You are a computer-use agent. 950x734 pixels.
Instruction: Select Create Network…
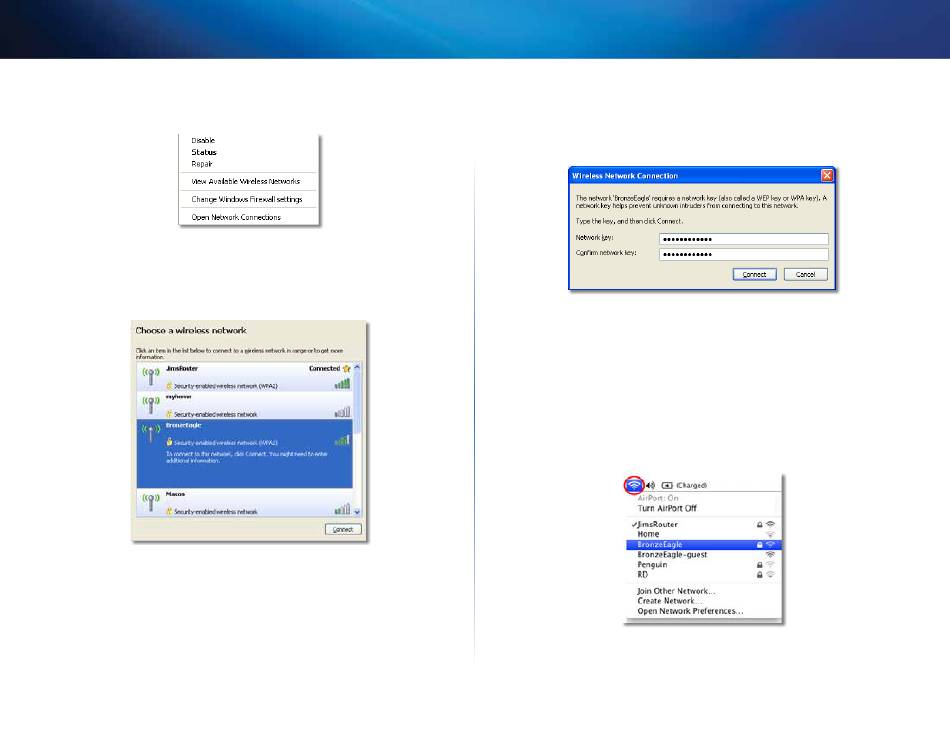tap(669, 601)
